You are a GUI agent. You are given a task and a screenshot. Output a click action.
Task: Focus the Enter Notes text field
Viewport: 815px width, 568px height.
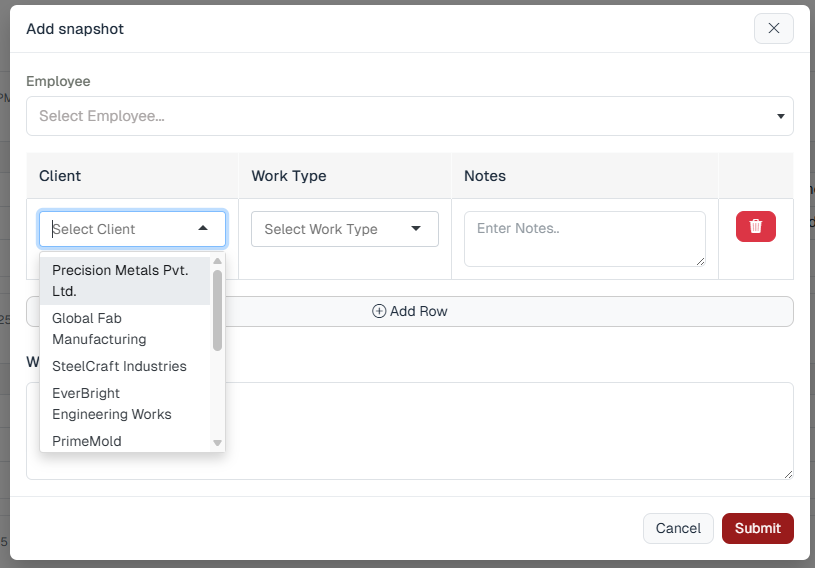coord(584,239)
